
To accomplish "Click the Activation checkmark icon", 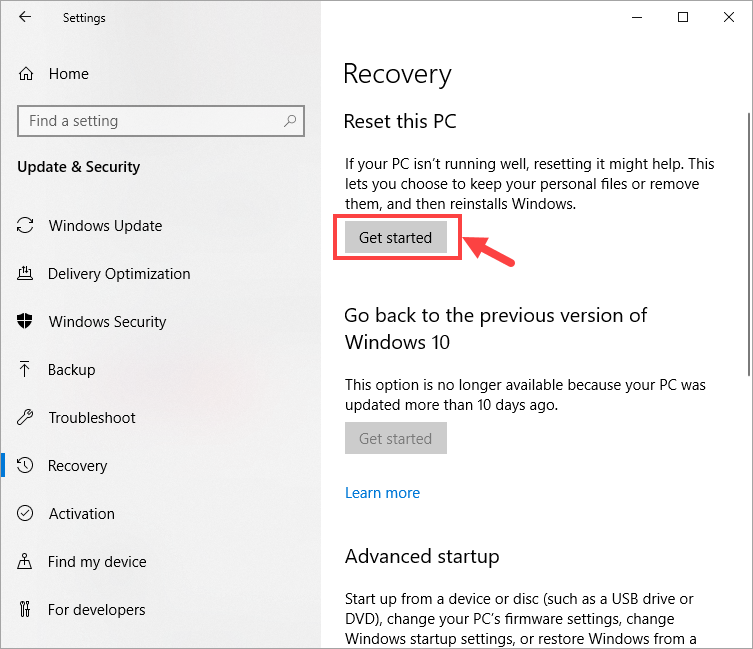I will (25, 513).
